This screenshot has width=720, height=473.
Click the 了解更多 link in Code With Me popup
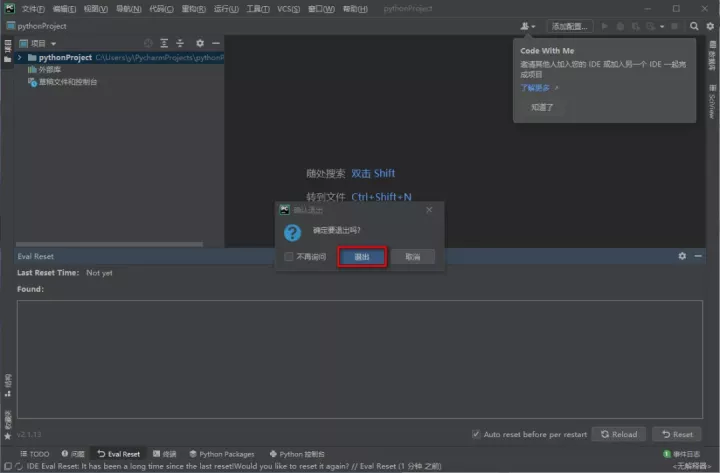(x=537, y=87)
